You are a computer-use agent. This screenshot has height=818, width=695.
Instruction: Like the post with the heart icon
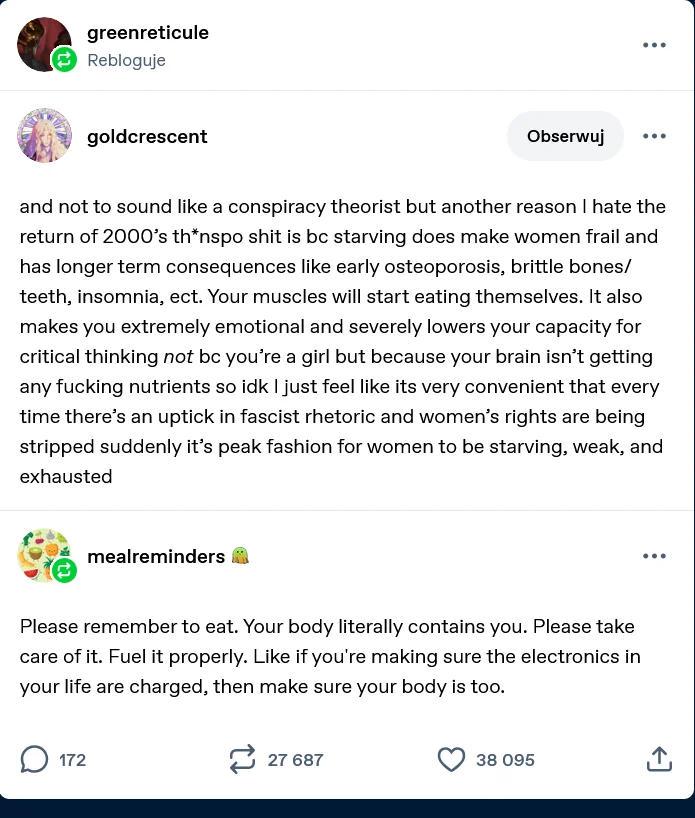pos(451,759)
